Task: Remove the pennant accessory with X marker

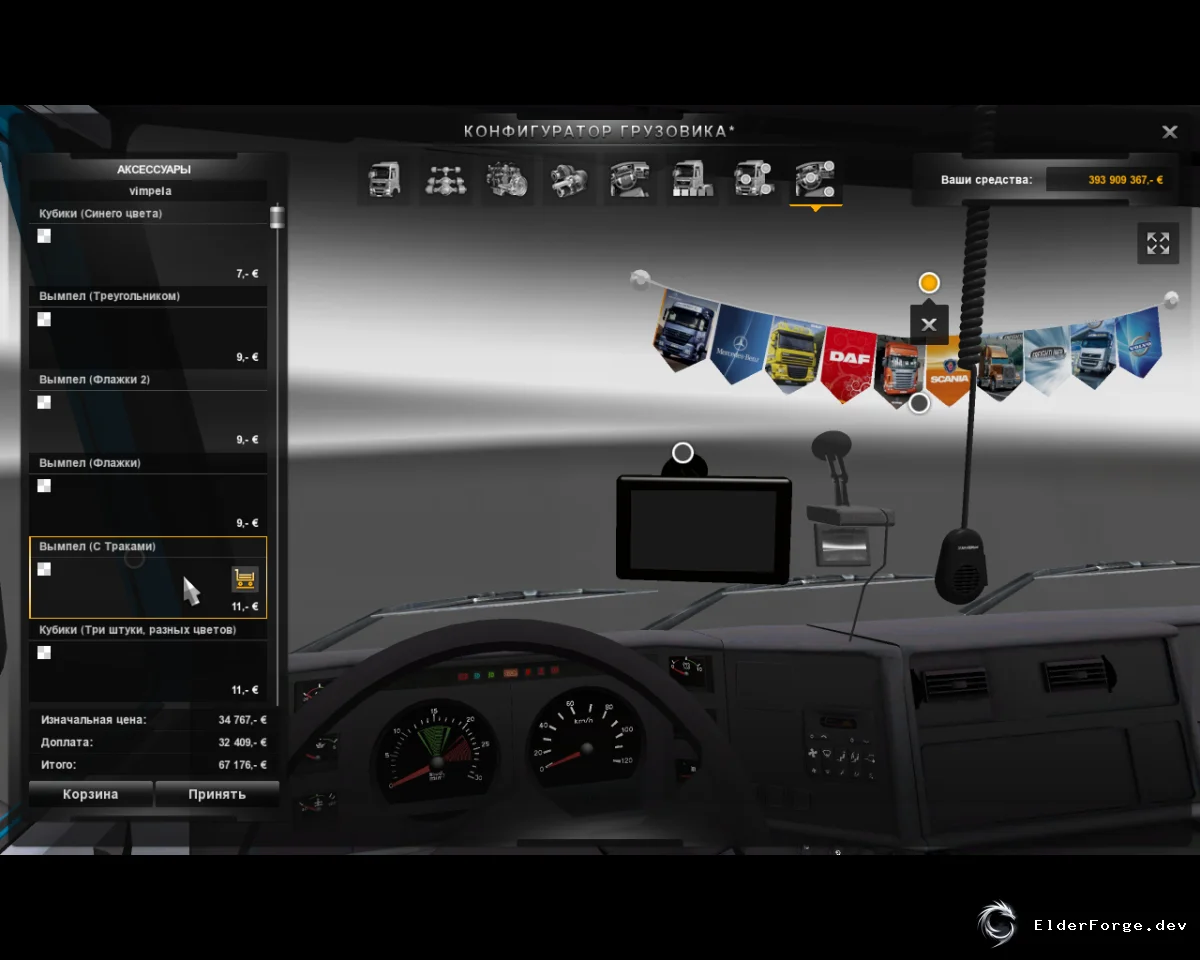Action: click(x=929, y=324)
